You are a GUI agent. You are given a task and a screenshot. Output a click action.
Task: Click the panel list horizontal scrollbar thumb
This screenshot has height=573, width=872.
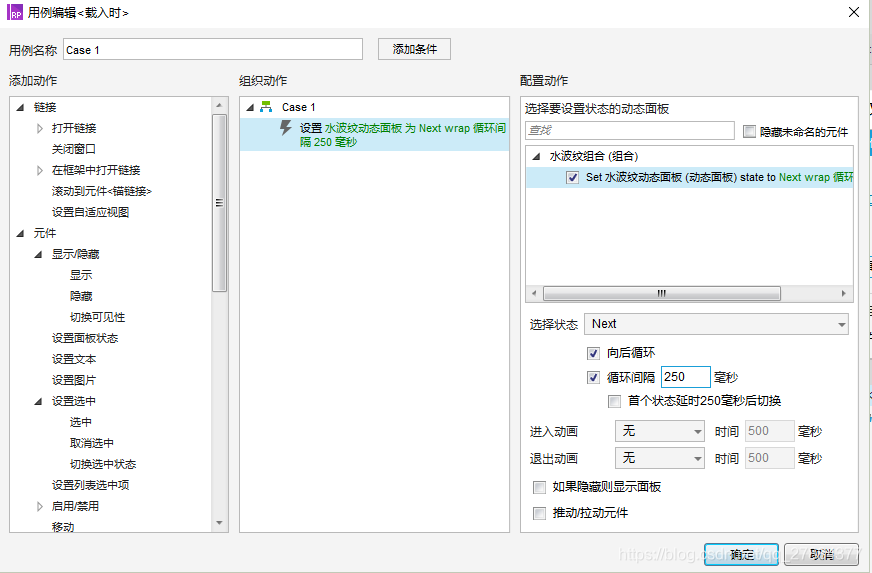click(x=661, y=293)
